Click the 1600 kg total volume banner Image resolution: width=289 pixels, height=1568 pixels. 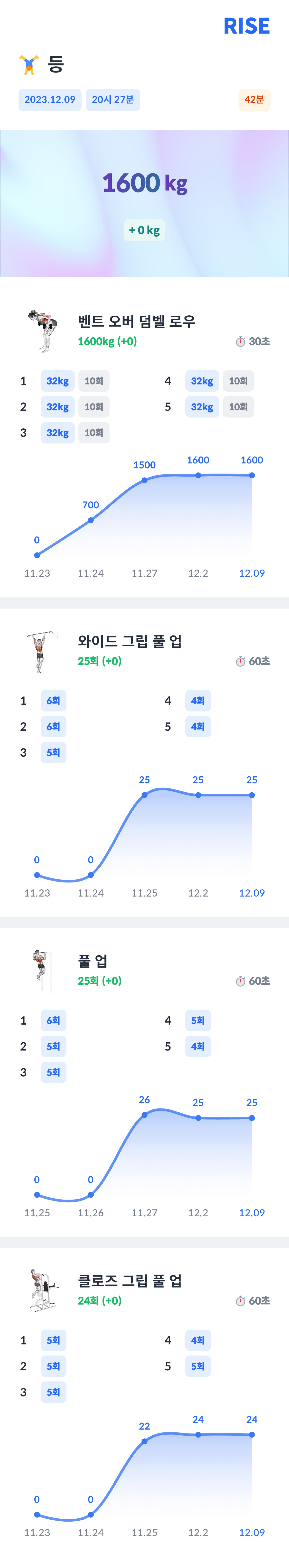[144, 203]
